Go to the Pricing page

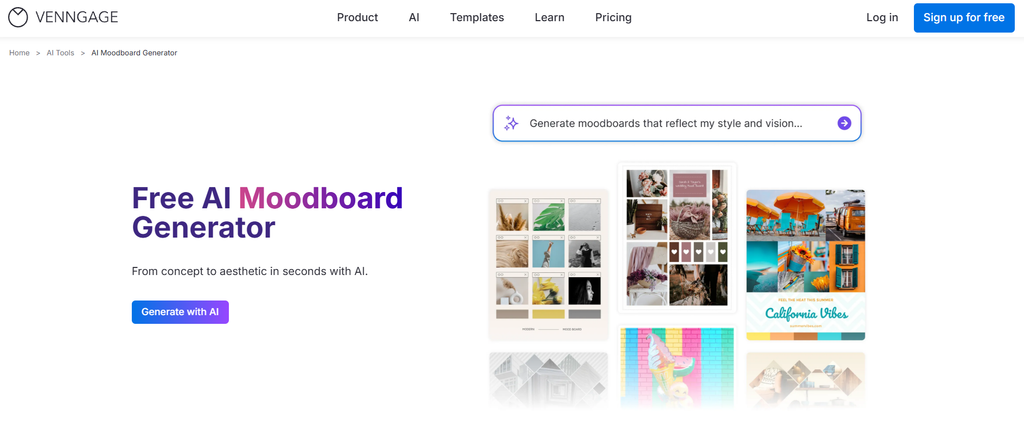tap(613, 18)
